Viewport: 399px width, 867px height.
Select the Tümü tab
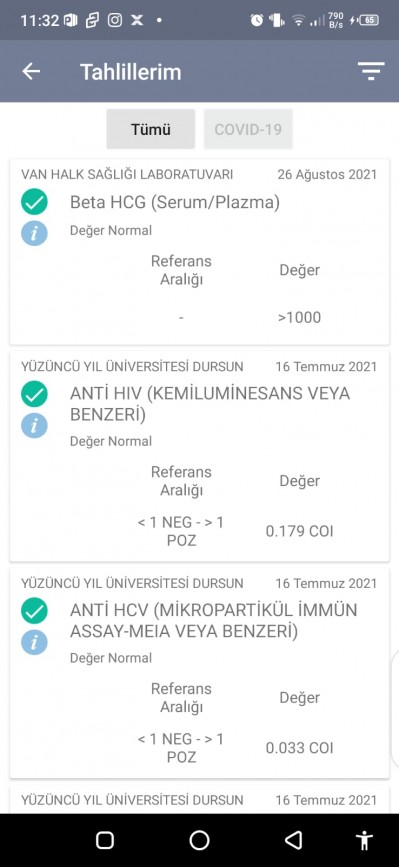(x=151, y=129)
